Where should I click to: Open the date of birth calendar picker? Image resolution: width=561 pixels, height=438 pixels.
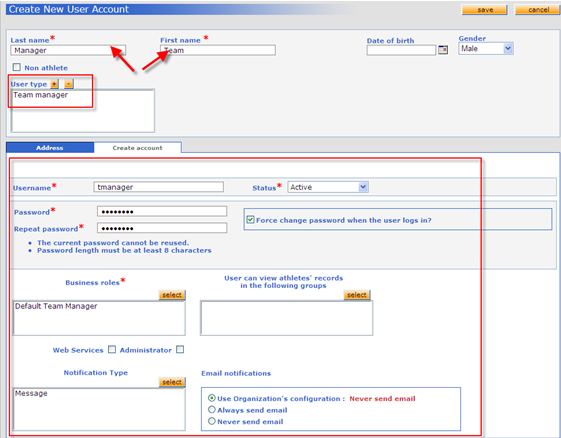[x=443, y=50]
